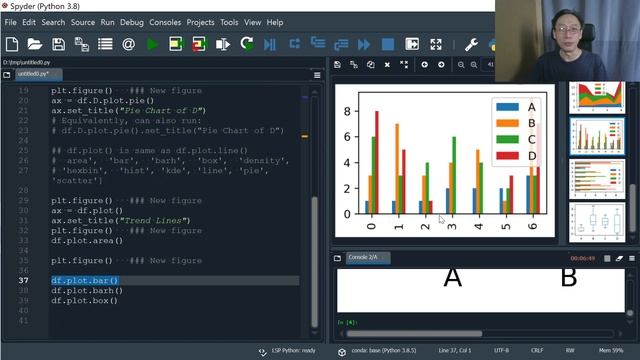Copy plot to clipboard icon
This screenshot has height=360, width=640.
click(371, 64)
